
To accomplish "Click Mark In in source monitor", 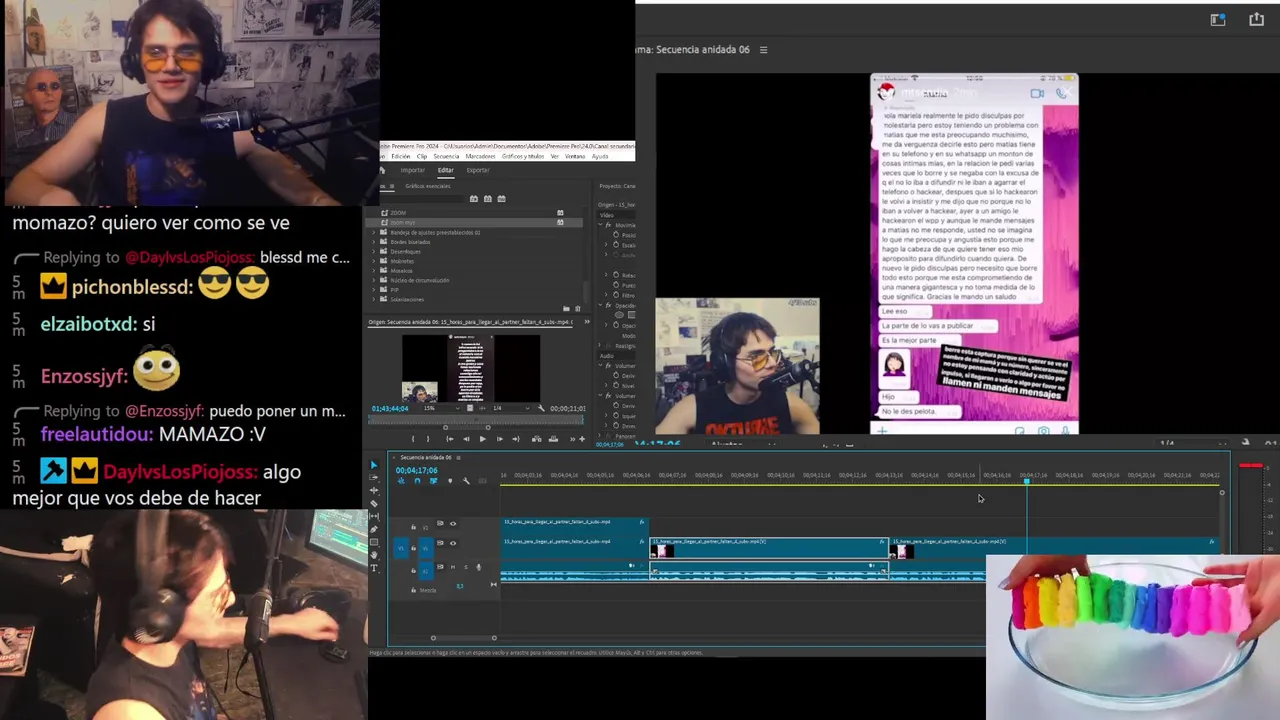I will click(412, 439).
